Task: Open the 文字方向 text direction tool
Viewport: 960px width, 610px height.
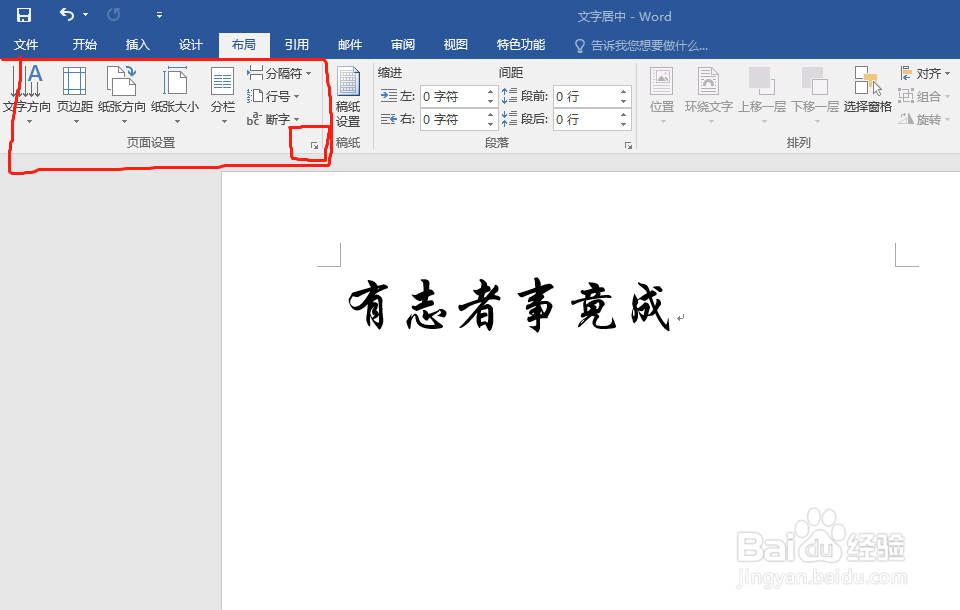Action: [27, 94]
